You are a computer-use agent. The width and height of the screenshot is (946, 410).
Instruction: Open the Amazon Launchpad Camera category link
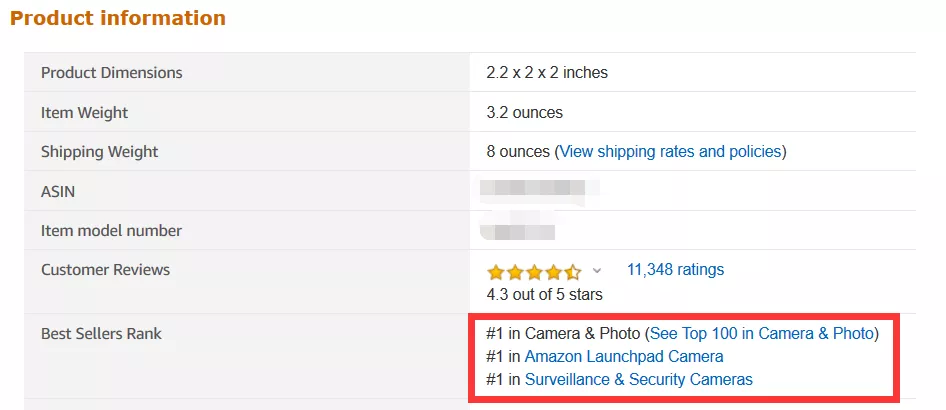623,356
